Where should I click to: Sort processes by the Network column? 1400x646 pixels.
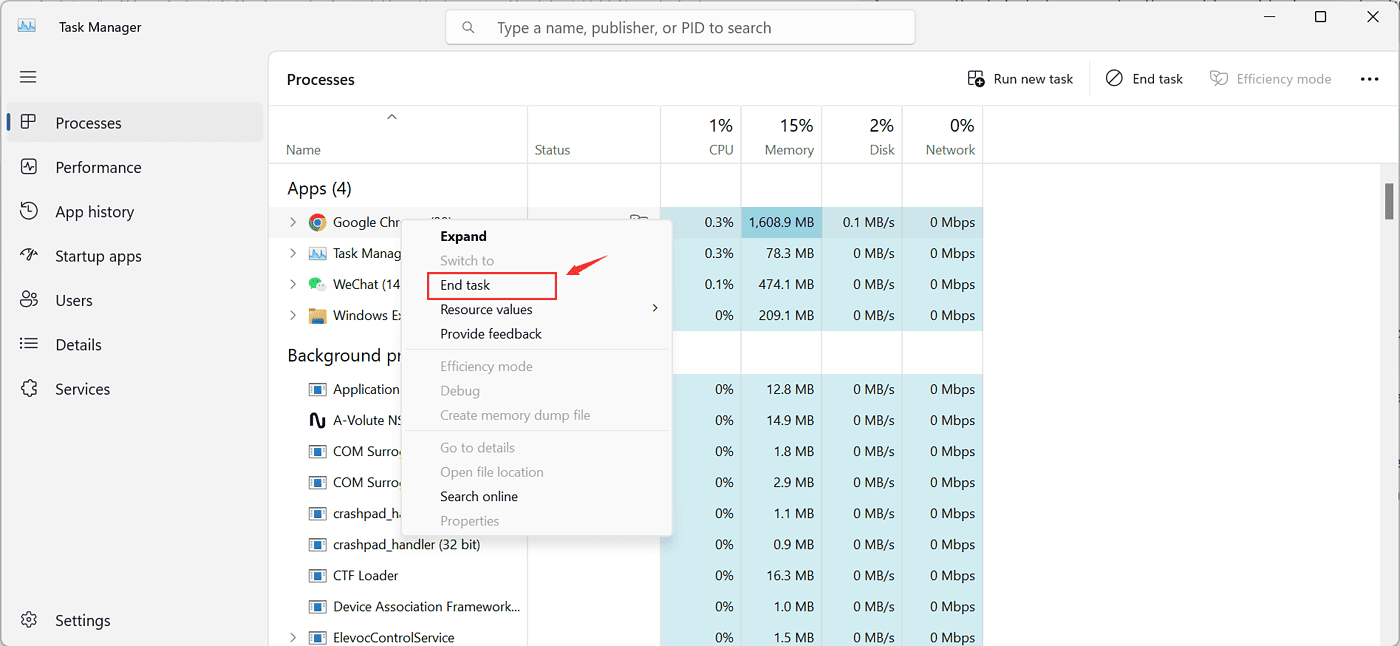943,135
